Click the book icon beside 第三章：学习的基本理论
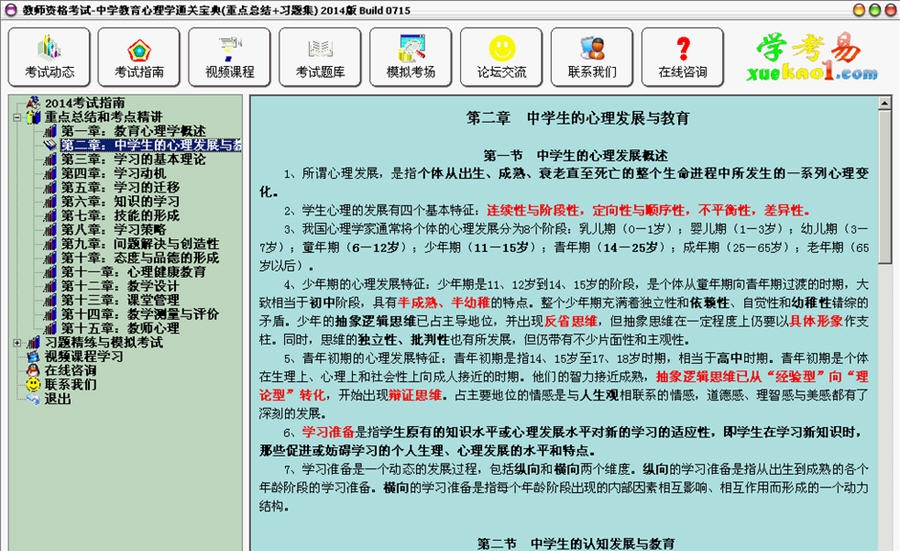 [x=51, y=159]
